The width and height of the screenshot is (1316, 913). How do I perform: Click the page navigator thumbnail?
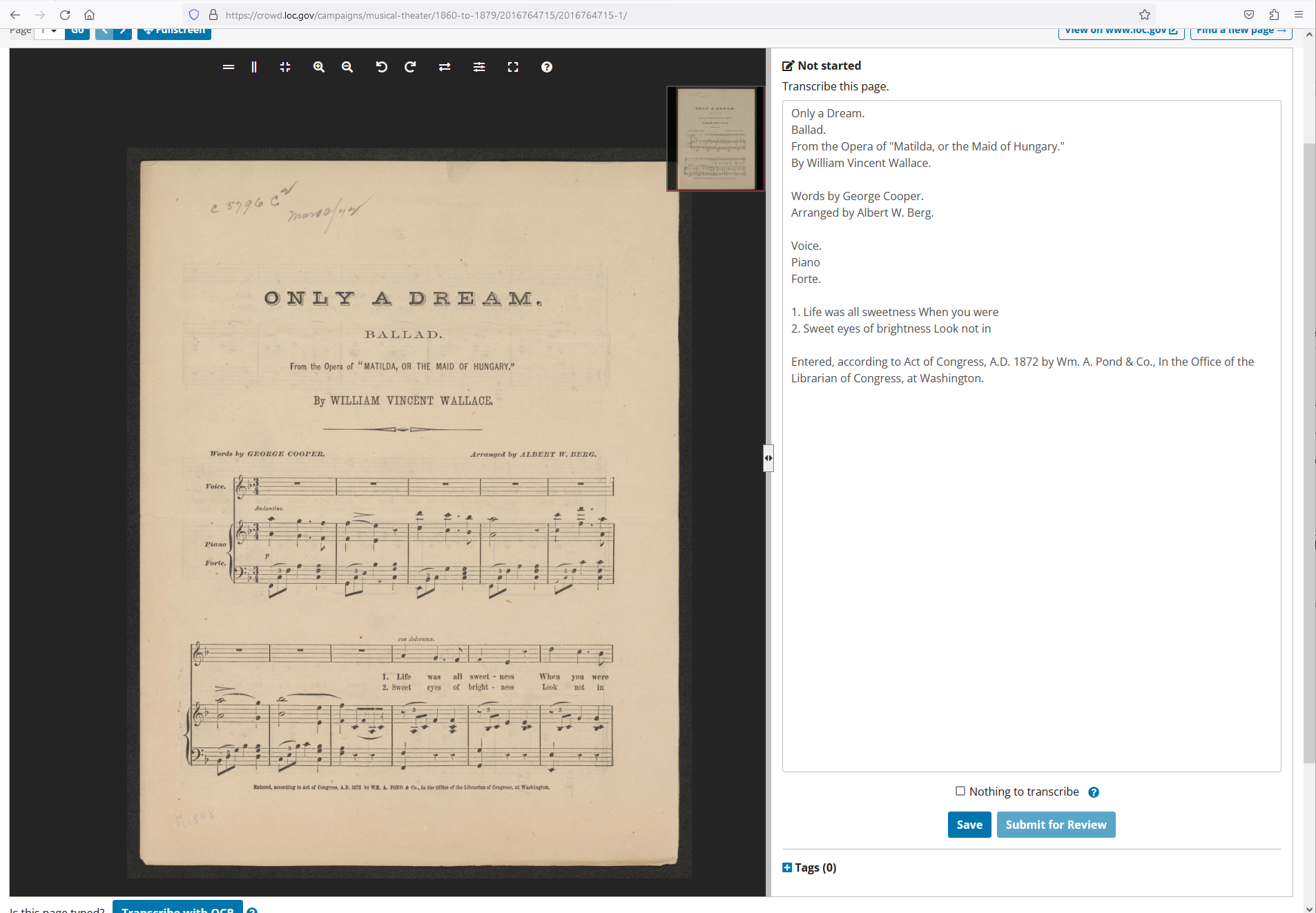(x=715, y=139)
